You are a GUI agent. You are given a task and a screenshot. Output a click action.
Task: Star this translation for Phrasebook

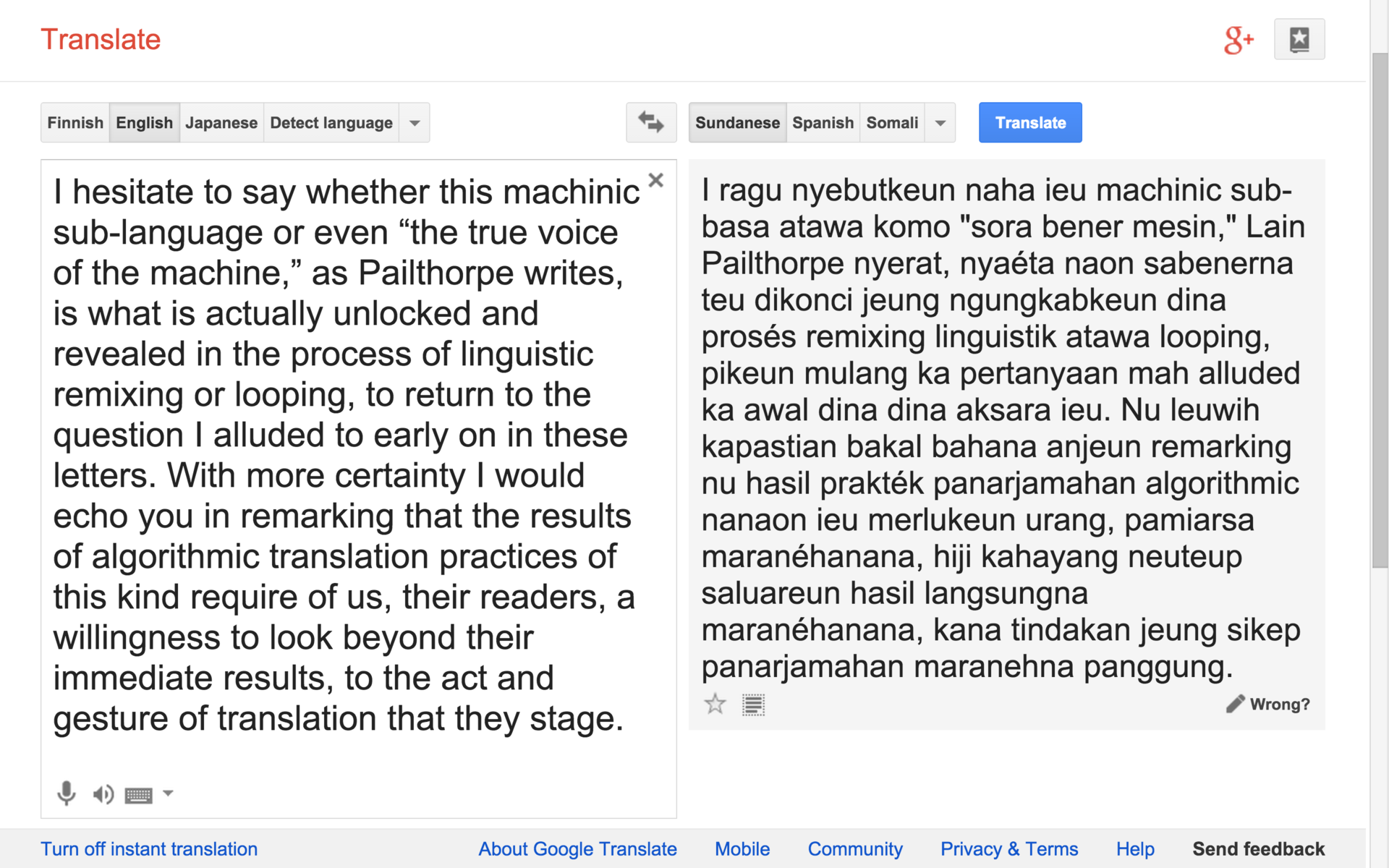pos(715,704)
